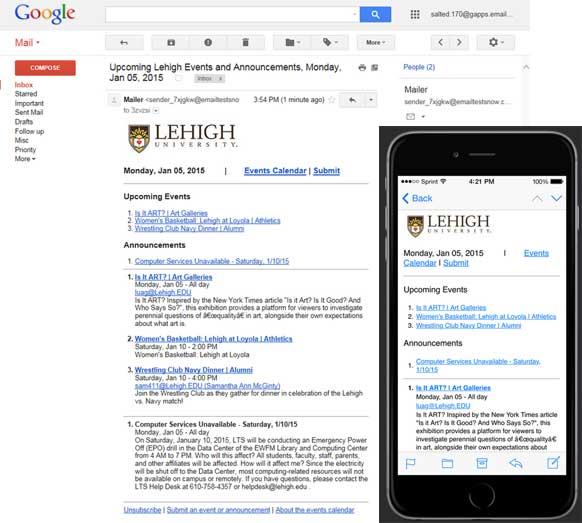Tap the compose new message icon on phone
This screenshot has height=523, width=582.
[x=553, y=463]
